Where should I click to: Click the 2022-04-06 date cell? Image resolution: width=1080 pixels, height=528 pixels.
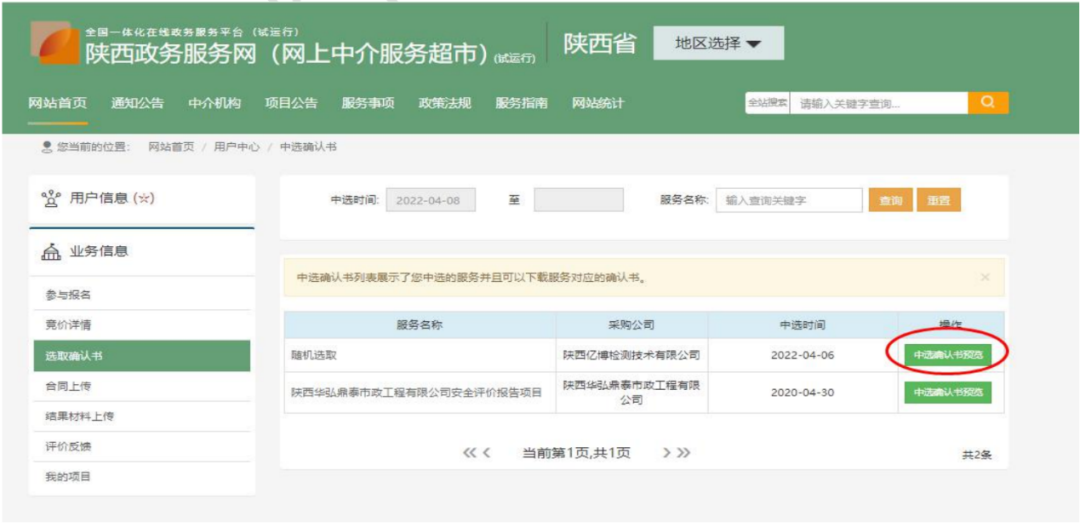[803, 355]
